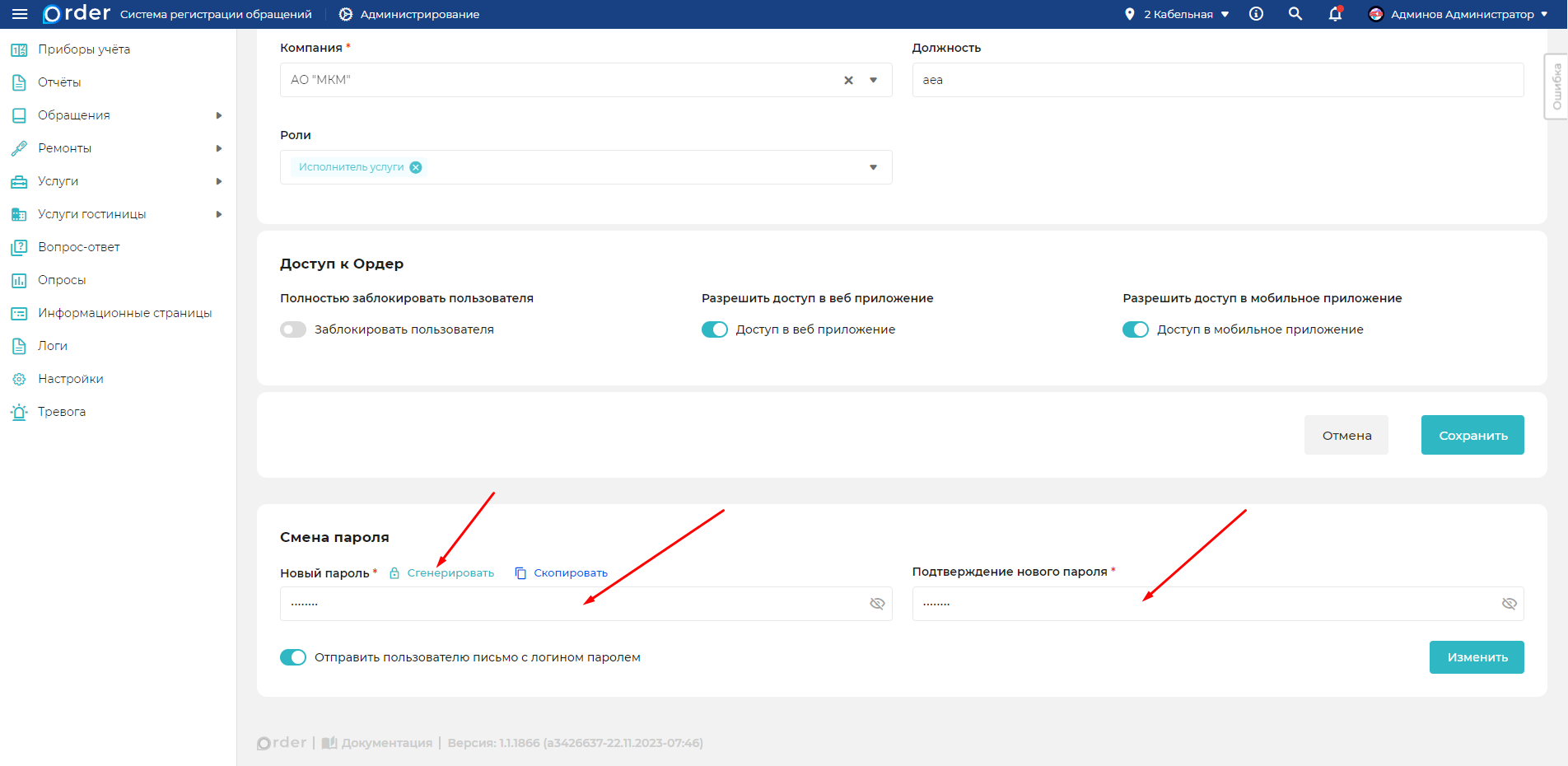The image size is (1568, 766).
Task: Disable Доступ в веб приложение toggle
Action: tap(715, 329)
